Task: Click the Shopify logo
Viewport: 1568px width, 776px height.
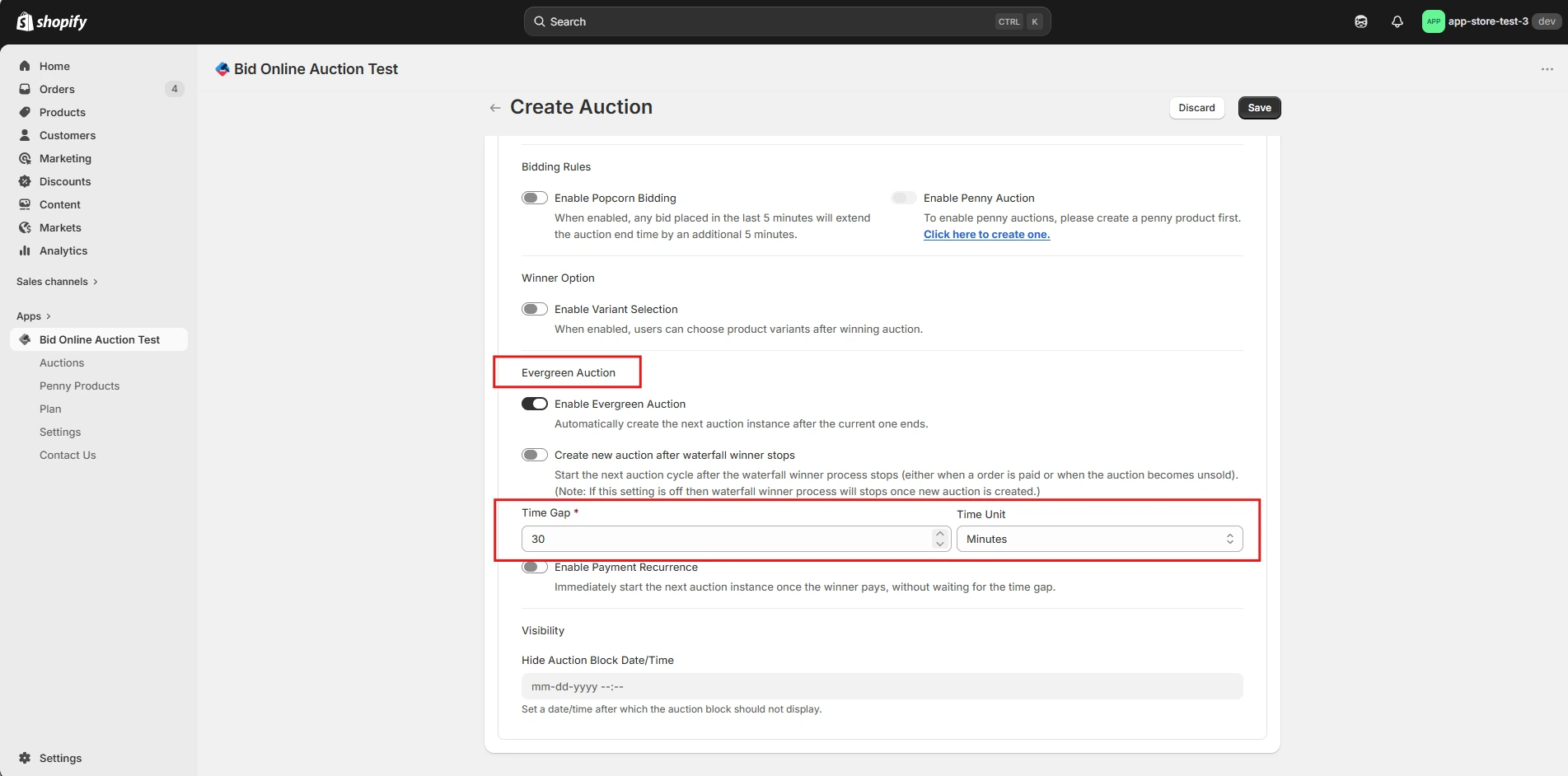Action: (x=52, y=21)
